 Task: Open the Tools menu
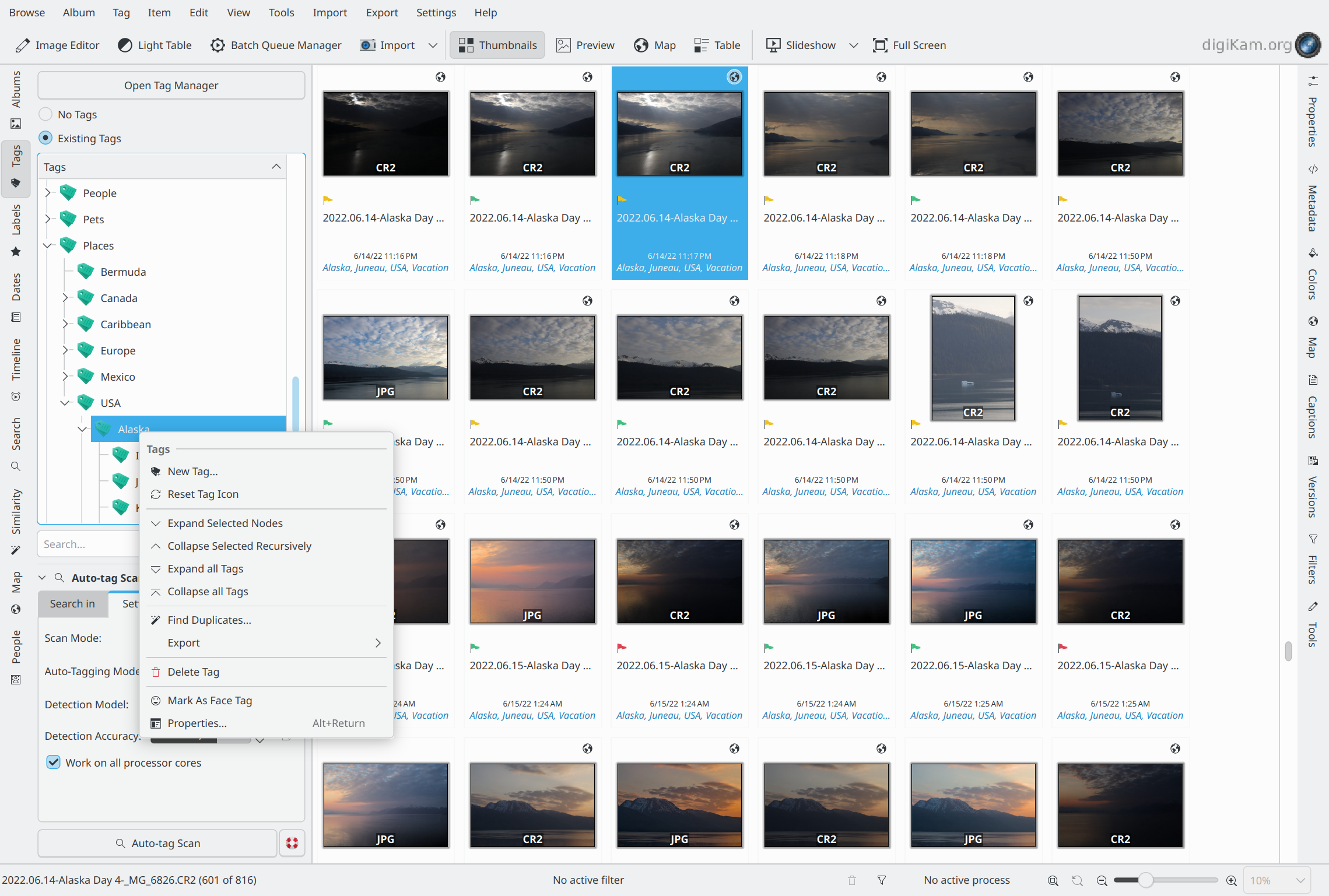[x=280, y=12]
